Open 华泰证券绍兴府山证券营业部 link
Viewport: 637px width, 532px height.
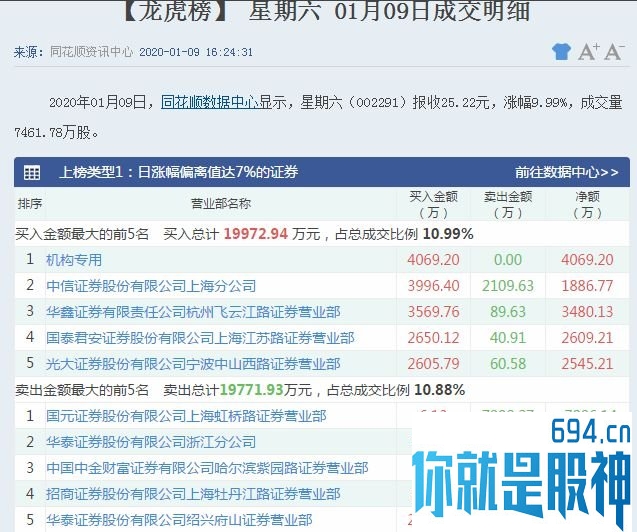pyautogui.click(x=179, y=520)
